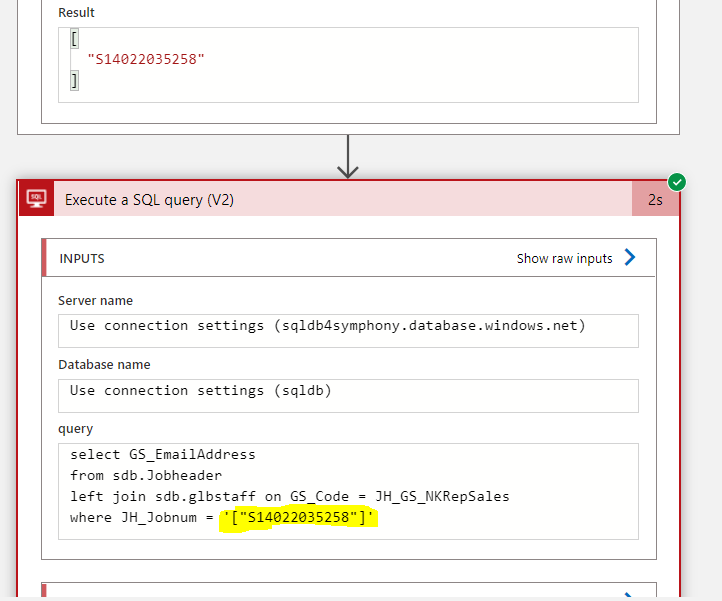Click the INPUTS section heading
Screen dimensions: 722x601
pos(82,258)
